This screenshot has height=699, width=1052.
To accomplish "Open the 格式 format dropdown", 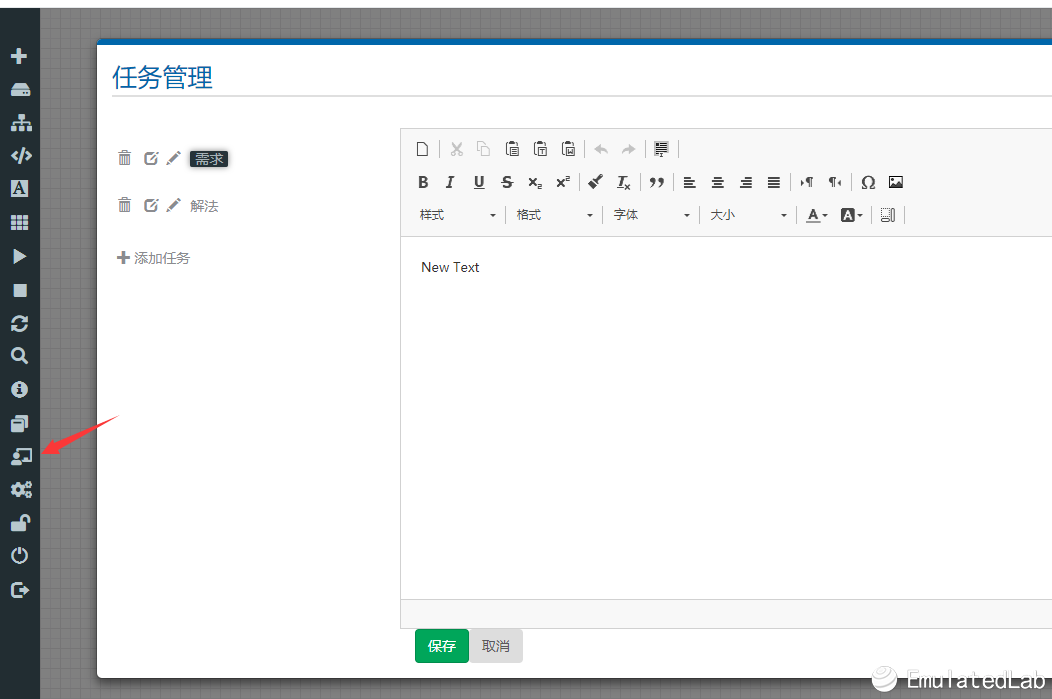I will pos(554,215).
